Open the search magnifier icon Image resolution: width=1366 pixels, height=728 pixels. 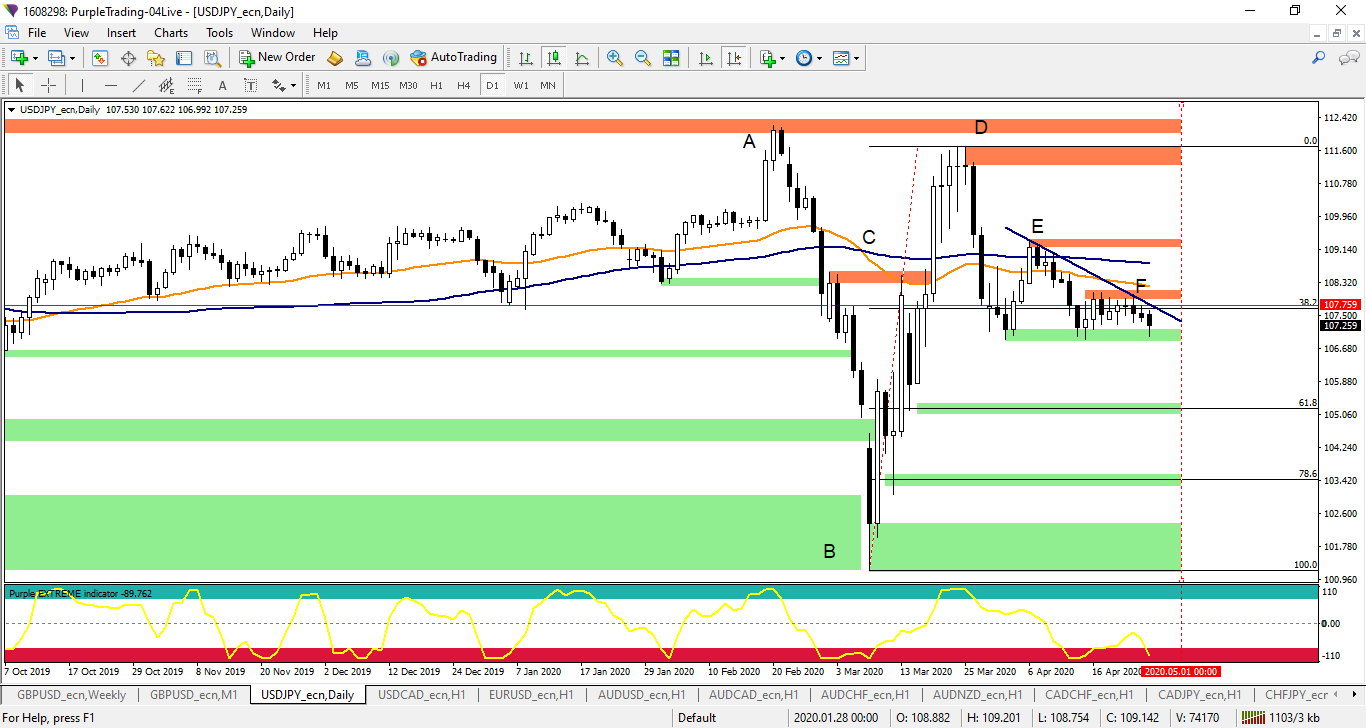point(1318,58)
